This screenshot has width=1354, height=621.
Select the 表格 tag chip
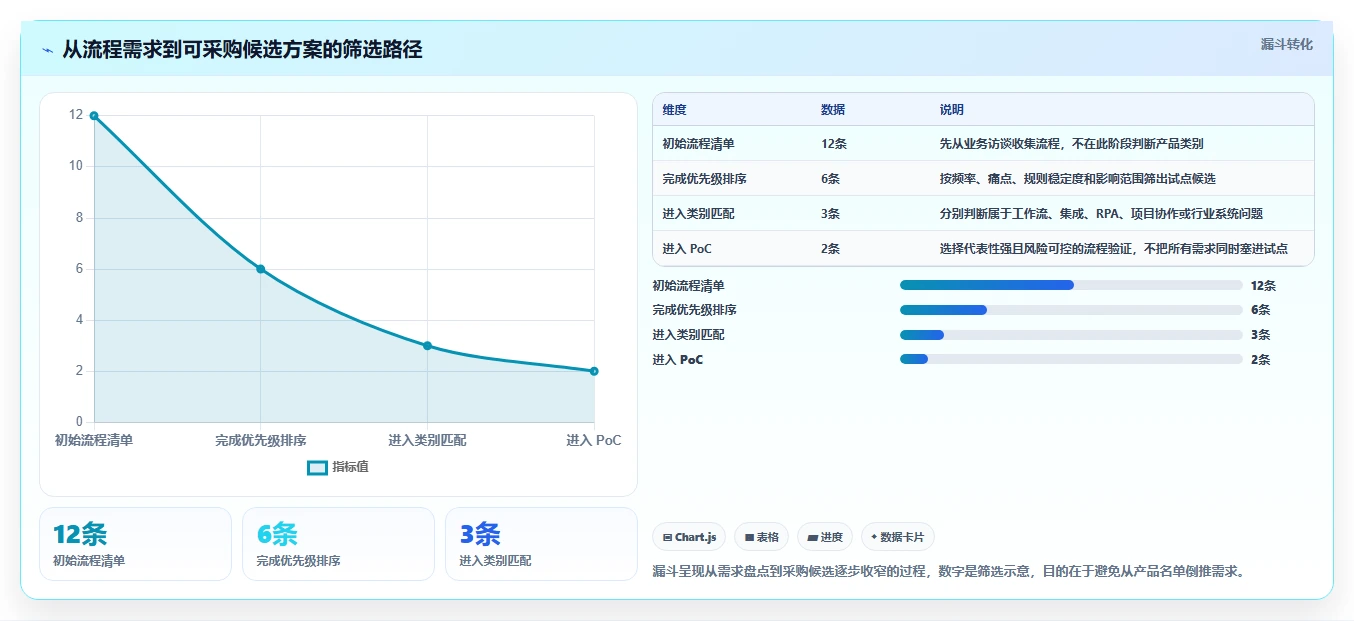(x=762, y=537)
